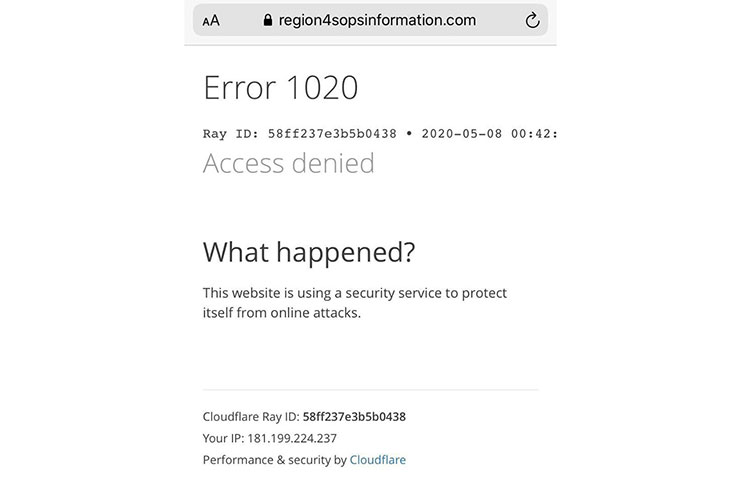741x486 pixels.
Task: Tap the padlock icon in address bar
Action: [267, 20]
